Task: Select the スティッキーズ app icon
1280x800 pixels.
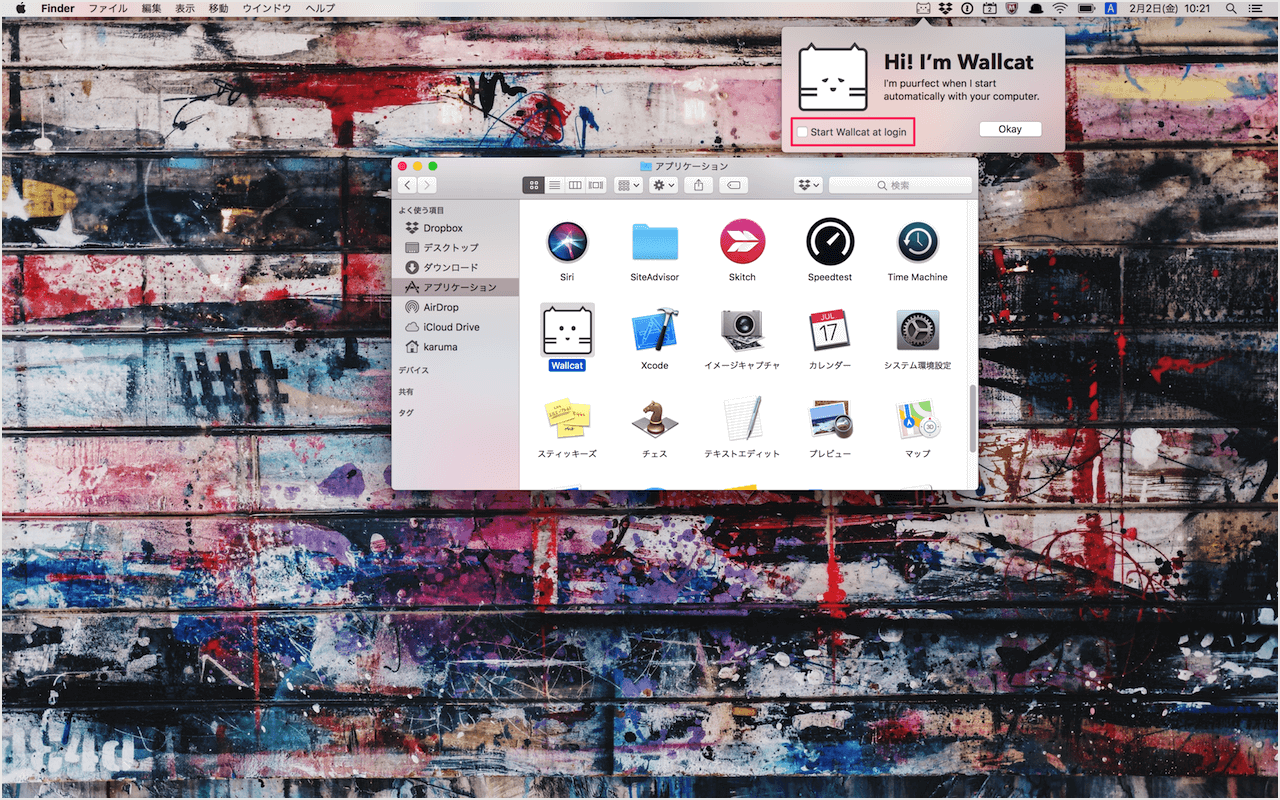Action: coord(567,418)
